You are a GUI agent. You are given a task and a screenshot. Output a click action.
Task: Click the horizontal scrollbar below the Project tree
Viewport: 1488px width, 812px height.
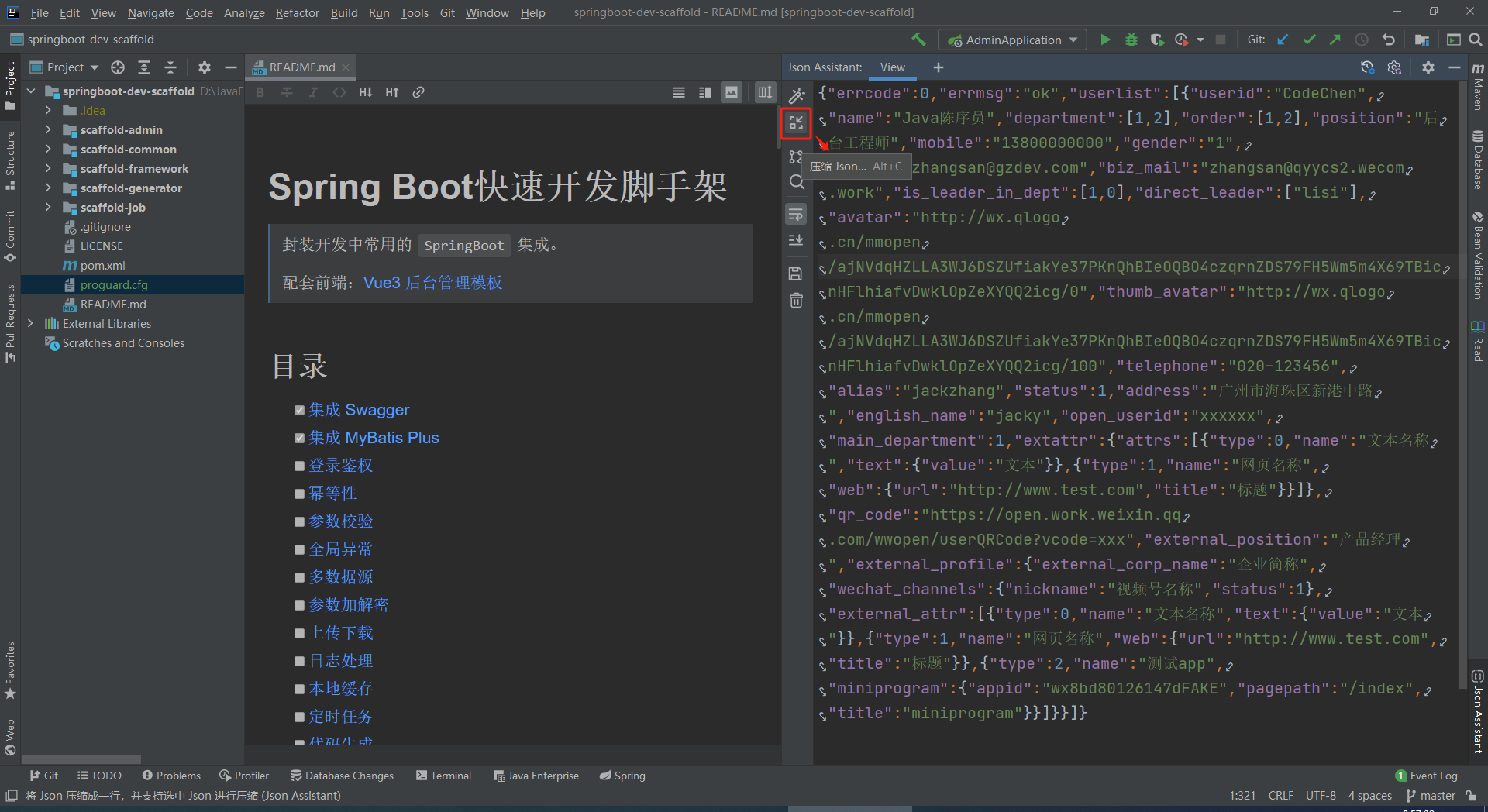click(81, 759)
